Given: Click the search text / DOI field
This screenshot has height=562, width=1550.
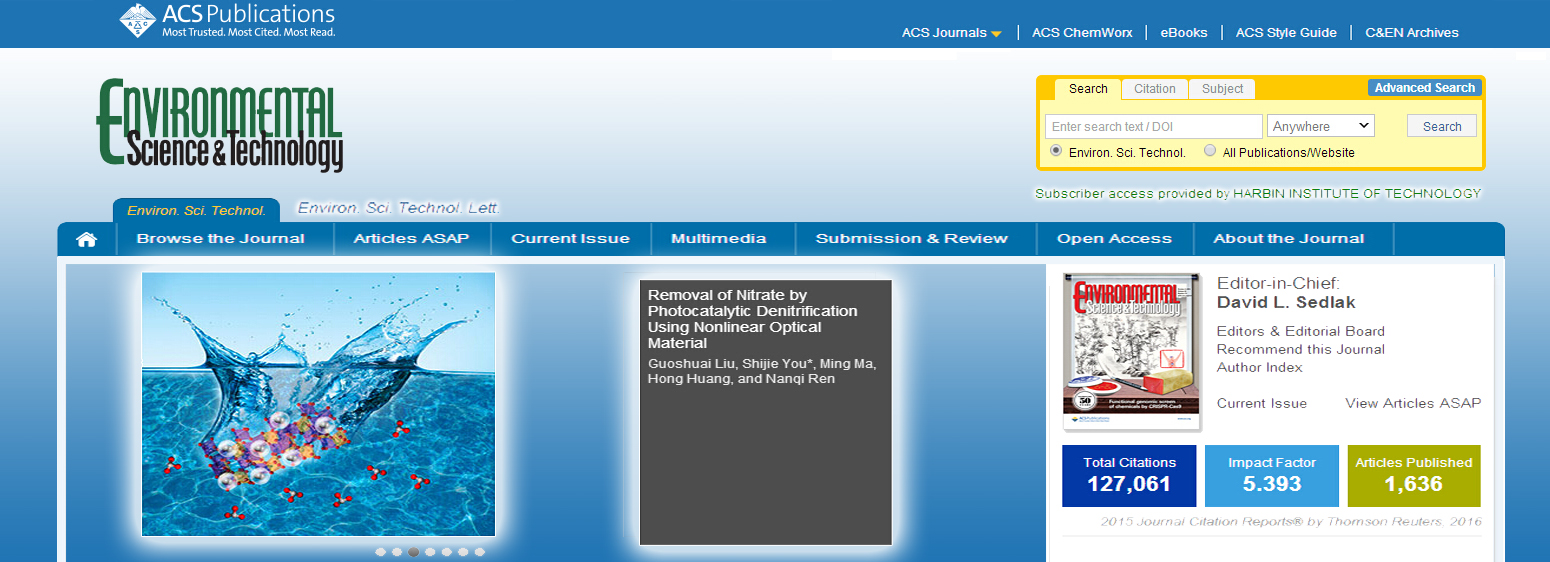Looking at the screenshot, I should [x=1153, y=126].
